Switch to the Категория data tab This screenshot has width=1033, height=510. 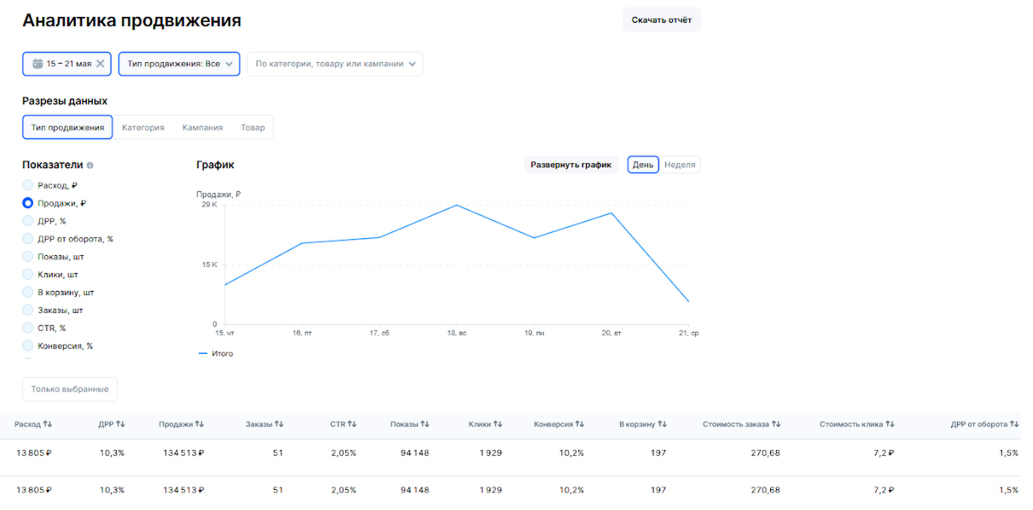coord(143,128)
